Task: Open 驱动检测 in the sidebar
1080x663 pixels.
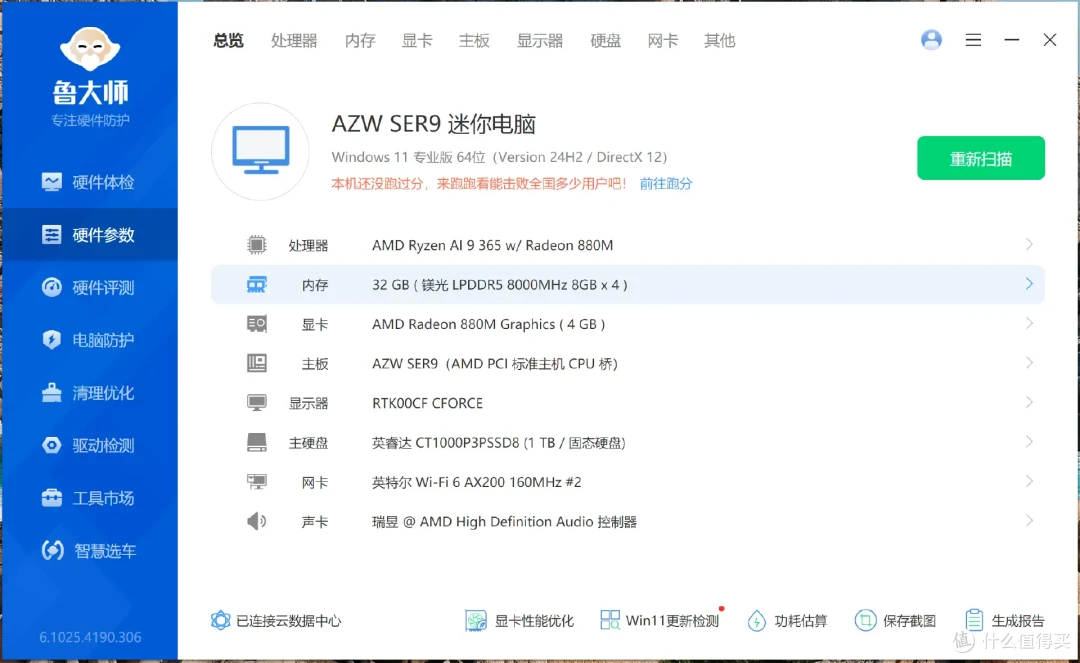Action: click(x=89, y=445)
